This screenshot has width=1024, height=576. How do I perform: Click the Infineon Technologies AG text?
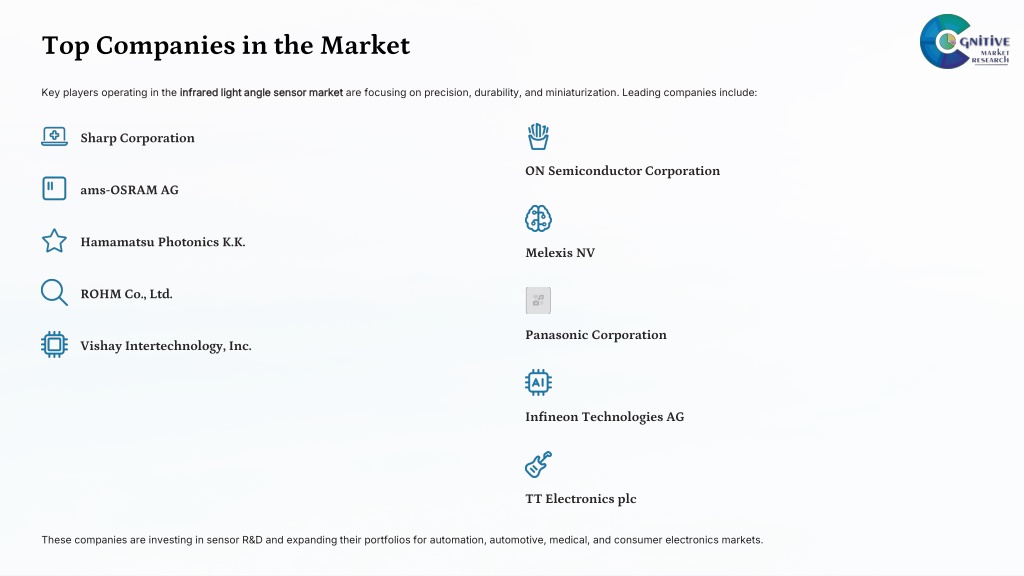604,417
